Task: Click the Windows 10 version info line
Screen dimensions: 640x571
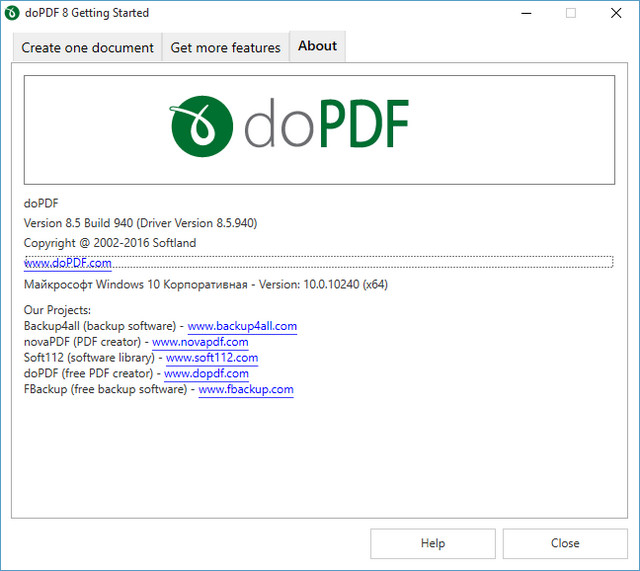Action: pyautogui.click(x=205, y=284)
